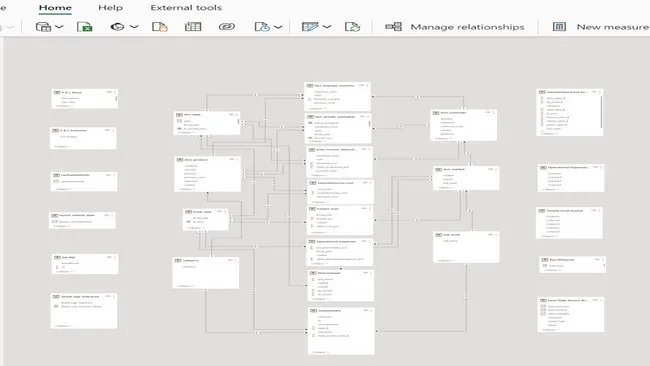Click the dim_date table field scrollbar
This screenshot has width=650, height=366.
[x=238, y=122]
